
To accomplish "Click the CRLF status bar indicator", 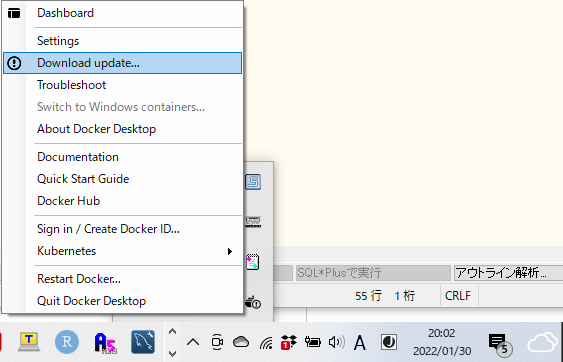I will point(458,296).
